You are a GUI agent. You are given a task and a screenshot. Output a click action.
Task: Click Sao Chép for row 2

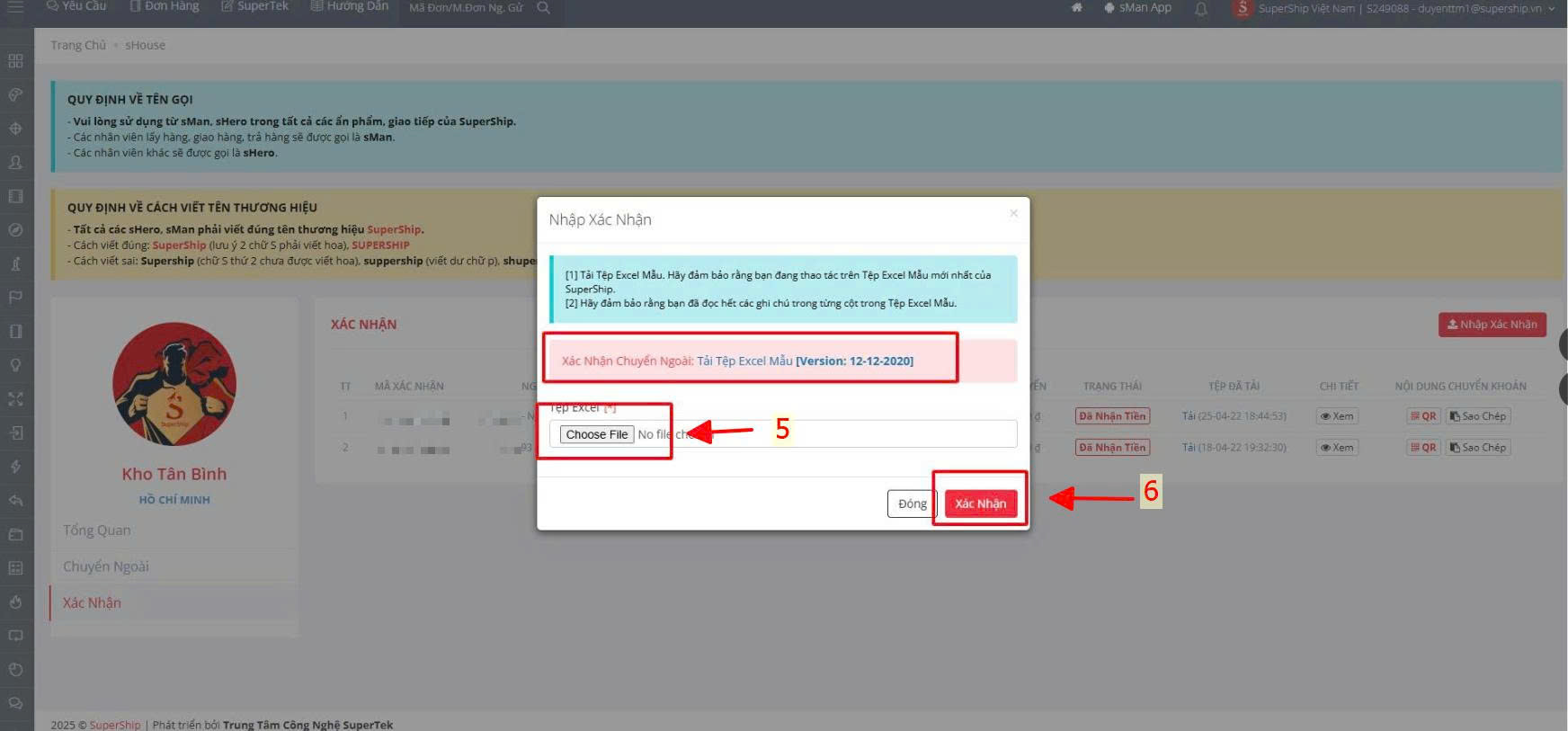(x=1478, y=448)
